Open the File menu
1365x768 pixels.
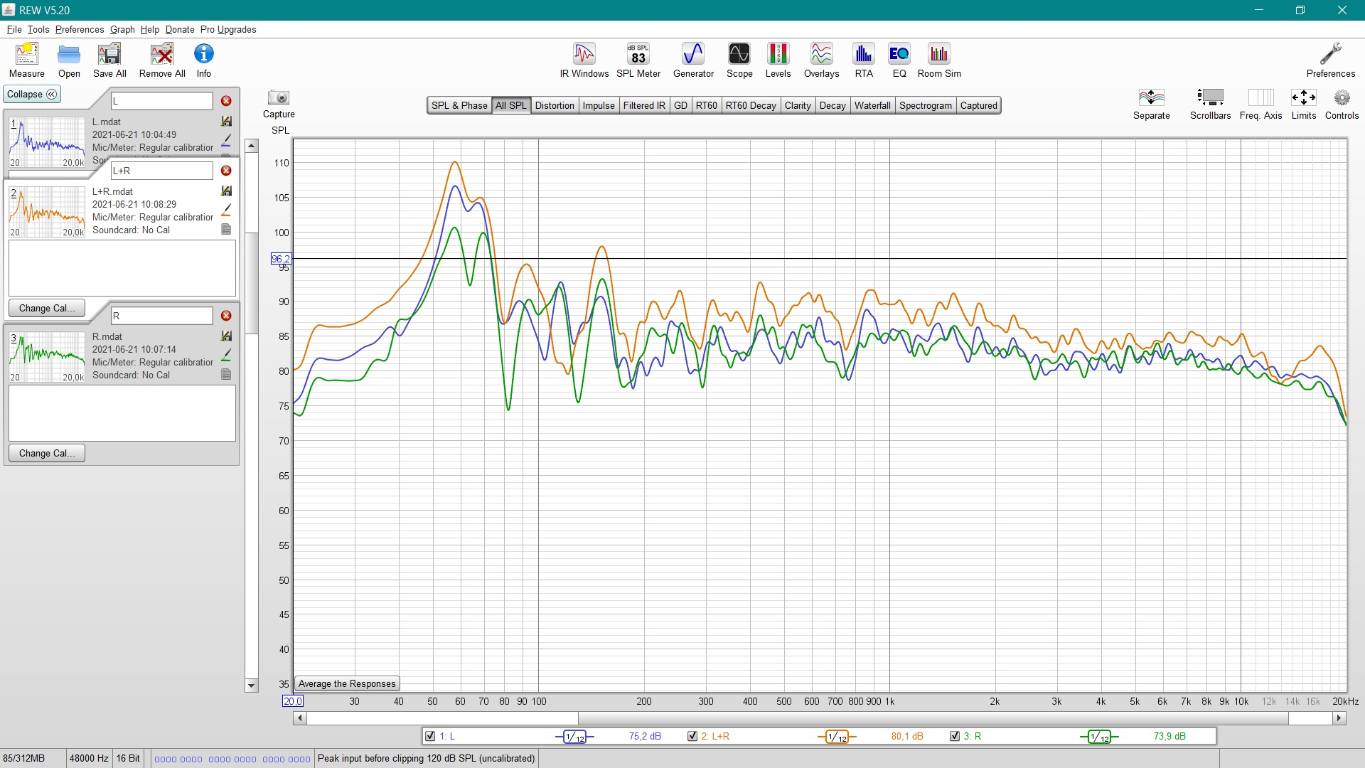click(x=14, y=30)
